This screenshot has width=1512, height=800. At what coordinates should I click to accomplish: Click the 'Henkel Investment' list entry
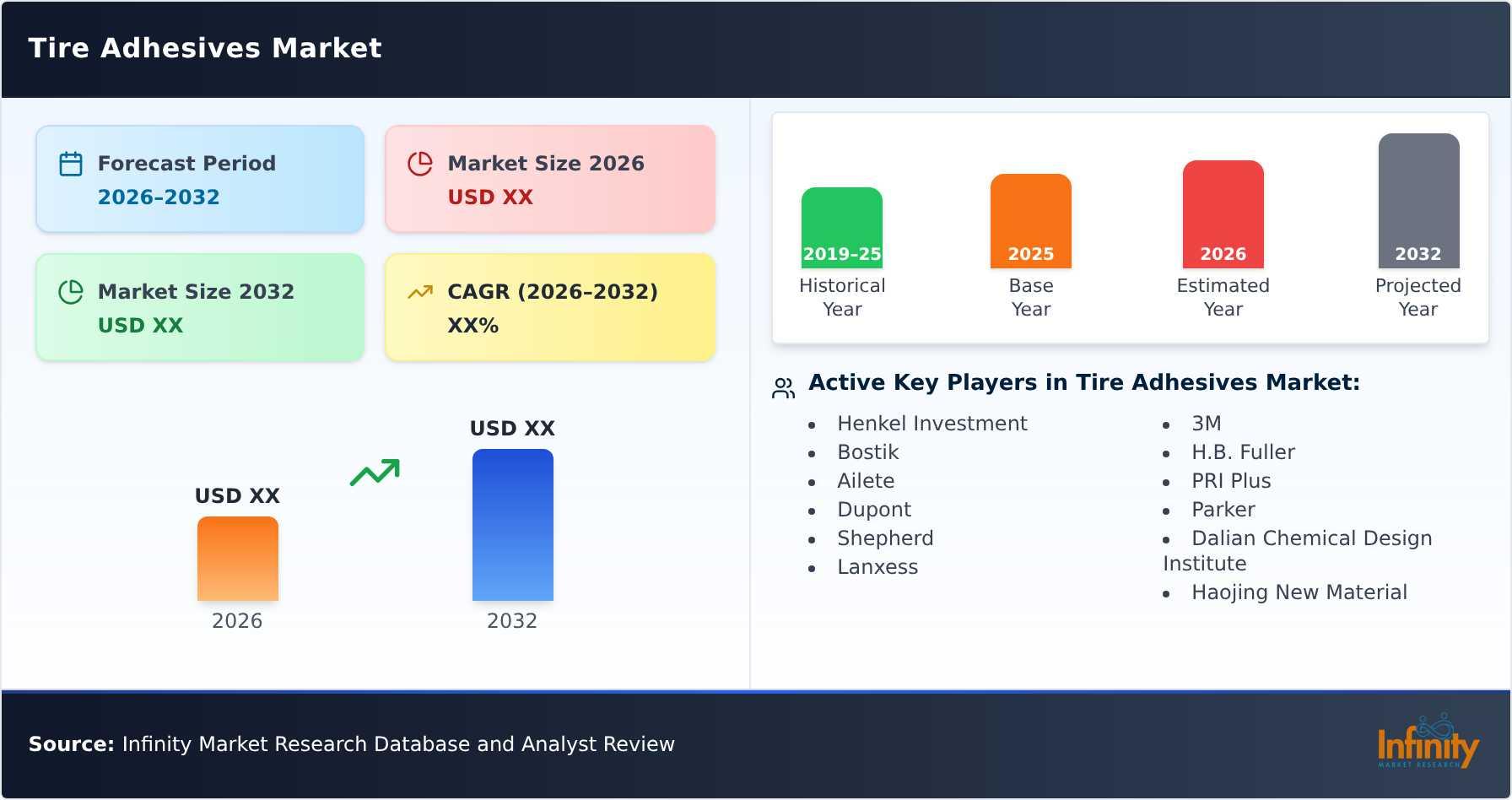931,424
